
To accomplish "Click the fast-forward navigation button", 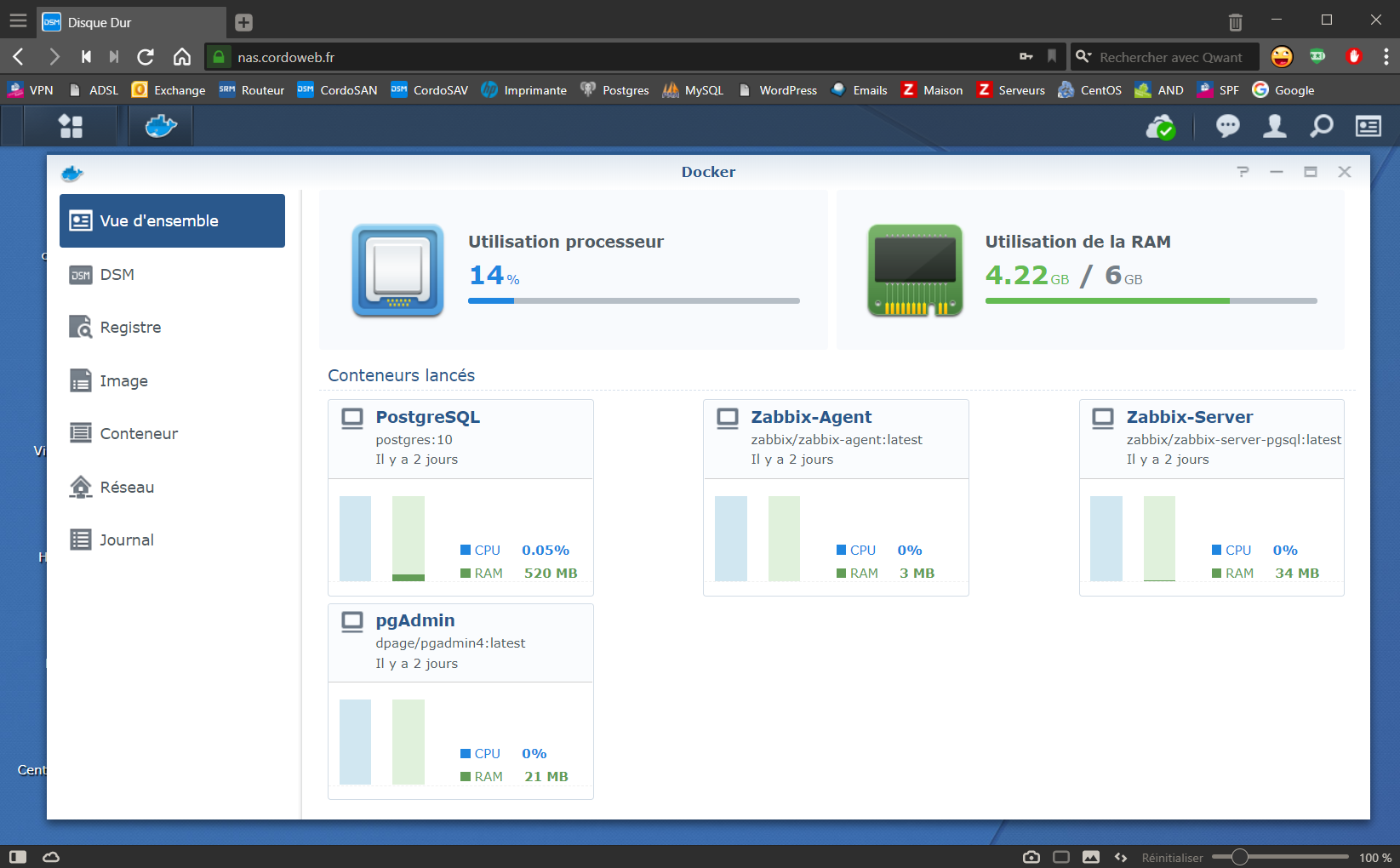I will 114,57.
